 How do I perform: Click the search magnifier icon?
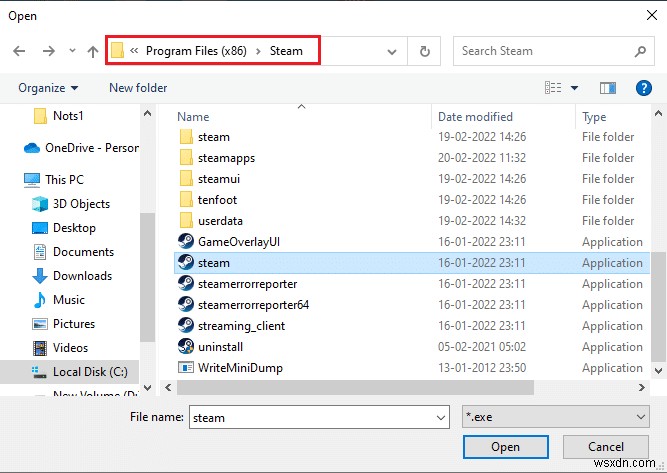point(640,51)
